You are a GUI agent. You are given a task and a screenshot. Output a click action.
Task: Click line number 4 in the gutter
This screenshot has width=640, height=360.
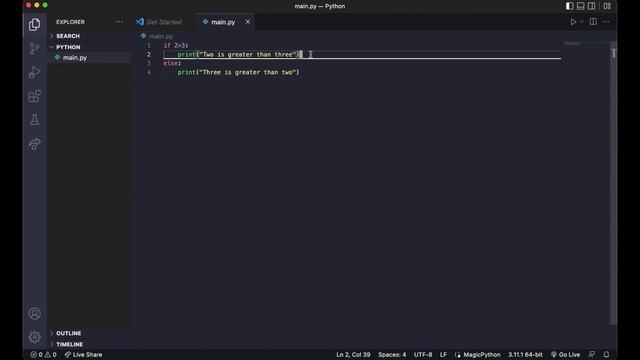(149, 72)
